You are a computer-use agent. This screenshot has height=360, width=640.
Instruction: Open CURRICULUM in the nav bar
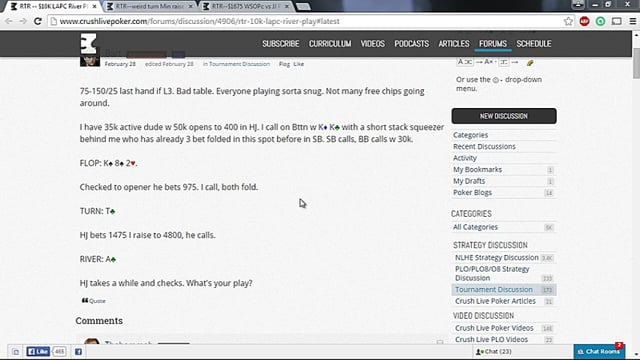tap(330, 44)
